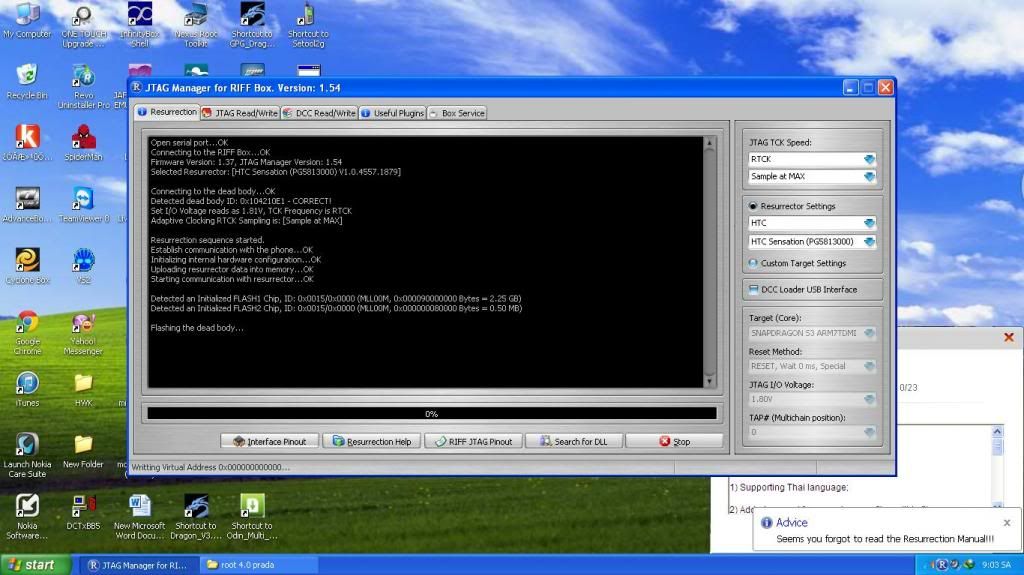Launch Revo Uninstaller Pro icon
Image resolution: width=1024 pixels, height=575 pixels.
point(83,86)
